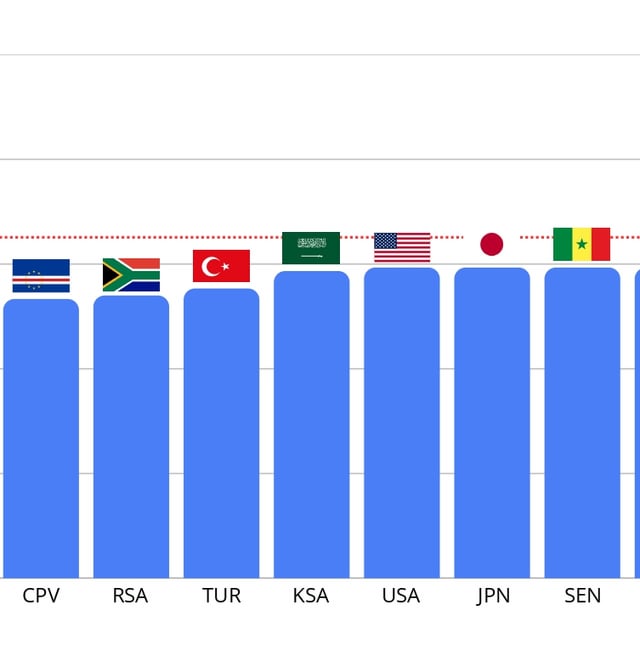Click the South Africa flag icon
Screen dimensions: 640x650
[131, 275]
